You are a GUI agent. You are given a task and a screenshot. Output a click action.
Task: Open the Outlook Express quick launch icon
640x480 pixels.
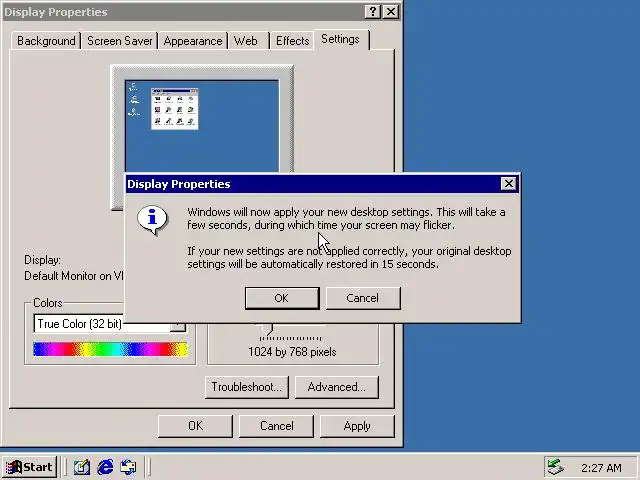[129, 467]
